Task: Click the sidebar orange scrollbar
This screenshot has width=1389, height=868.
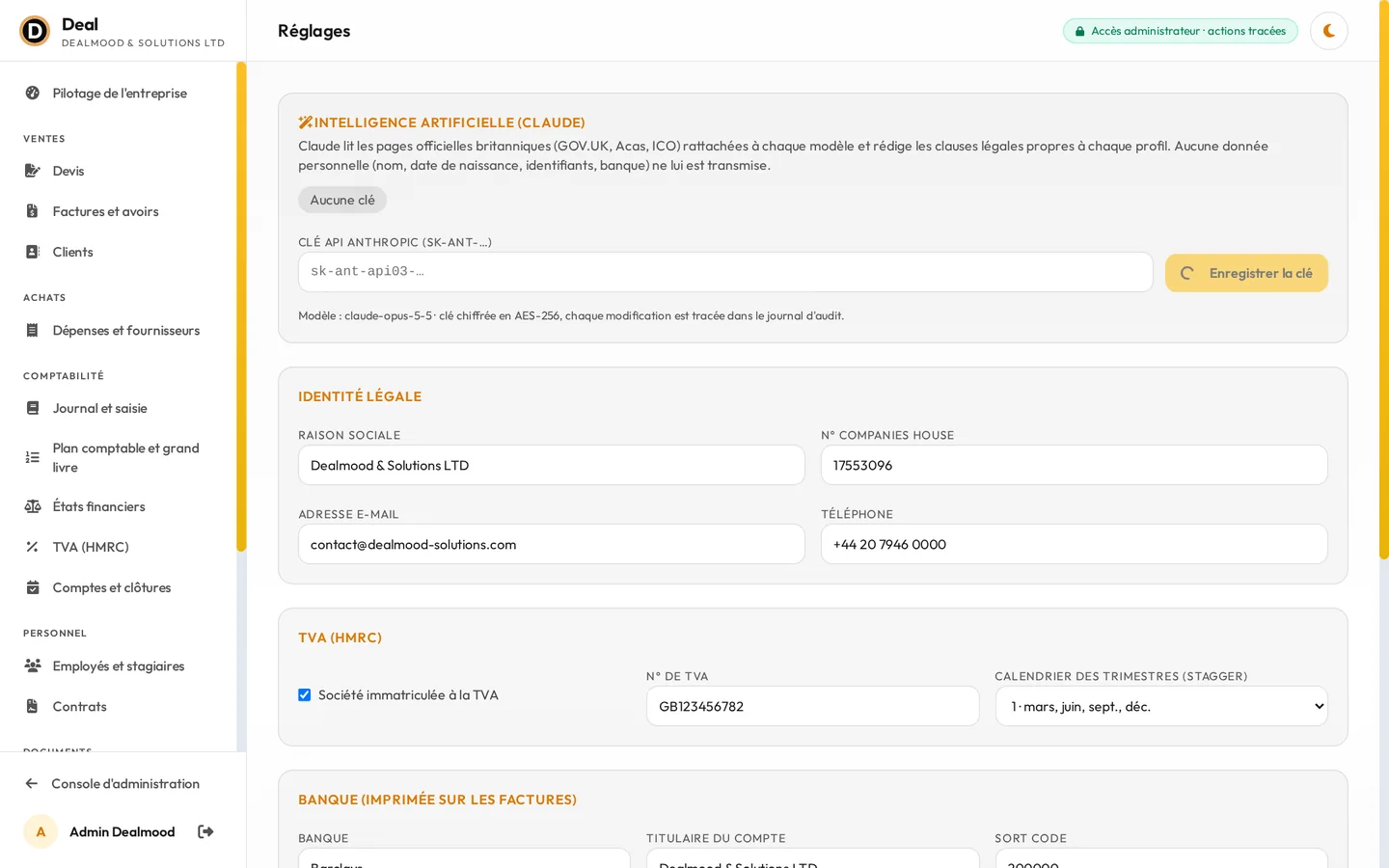Action: 241,307
